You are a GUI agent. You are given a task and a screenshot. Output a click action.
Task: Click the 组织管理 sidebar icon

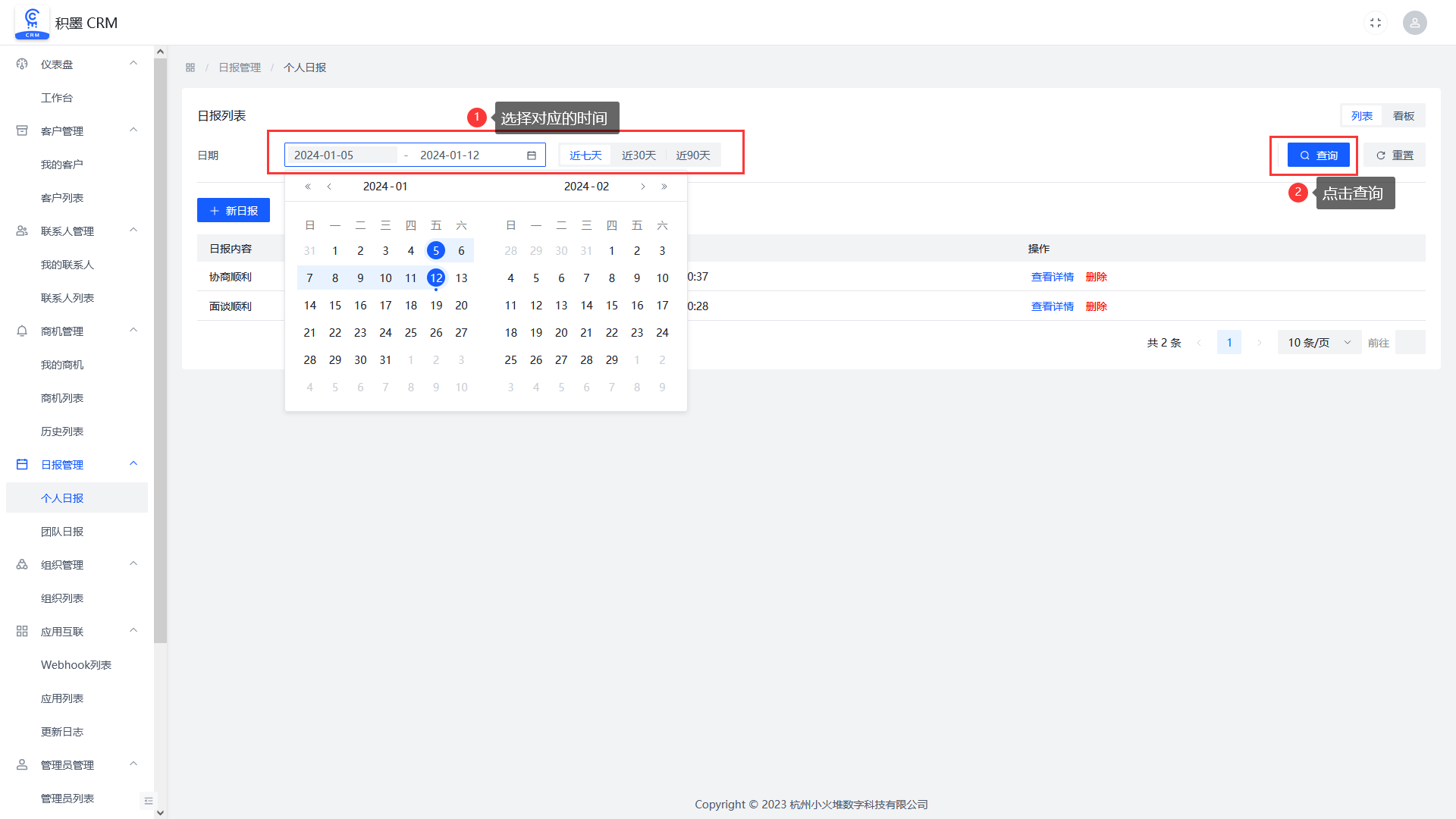pos(22,565)
